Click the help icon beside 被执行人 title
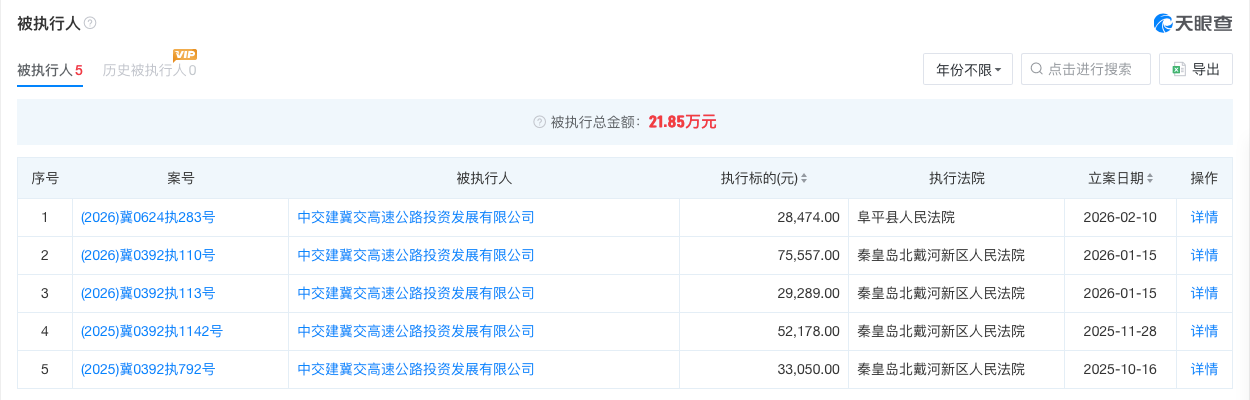This screenshot has width=1250, height=400. tap(91, 23)
